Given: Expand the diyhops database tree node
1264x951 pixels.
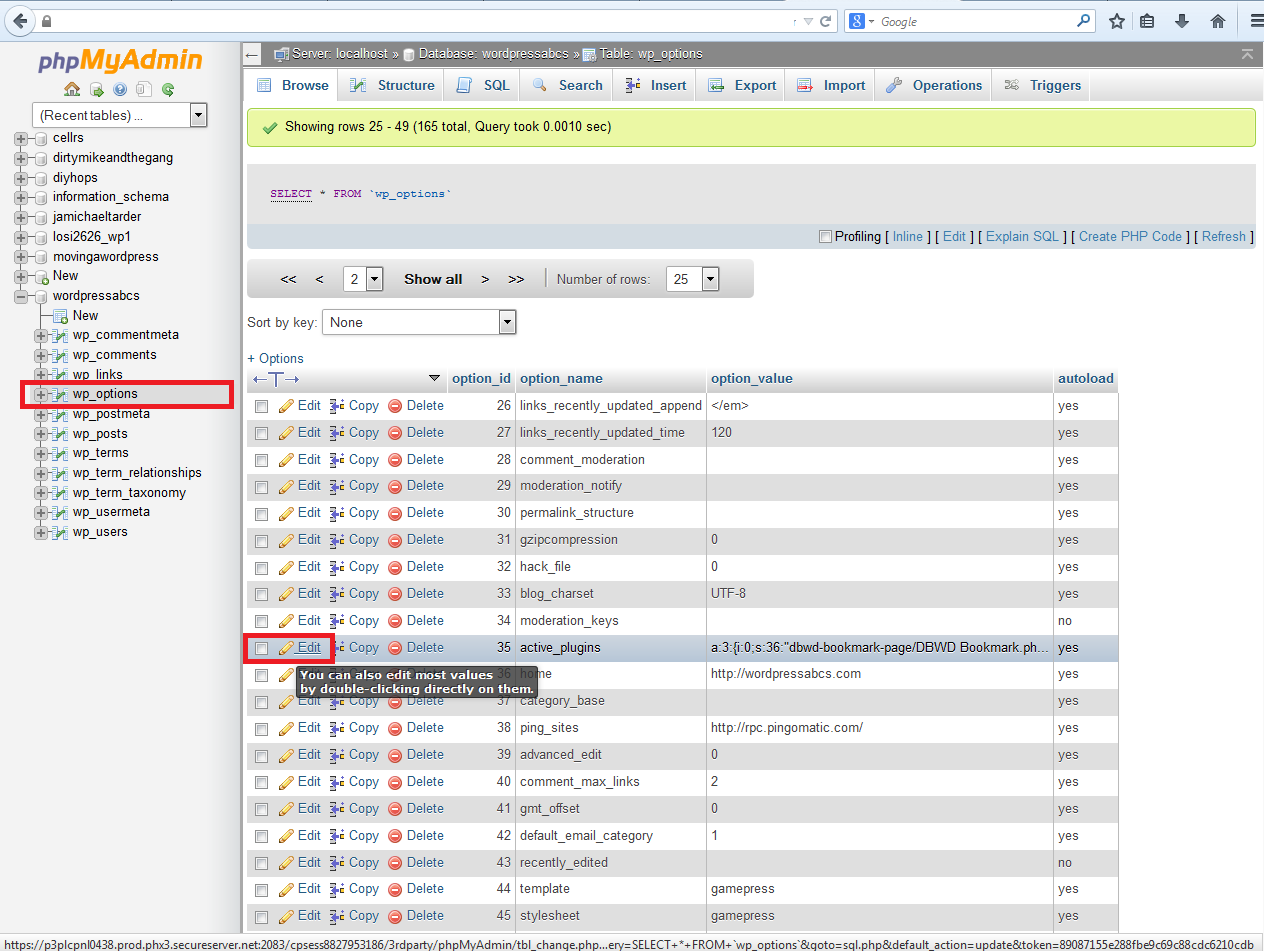Looking at the screenshot, I should point(21,178).
